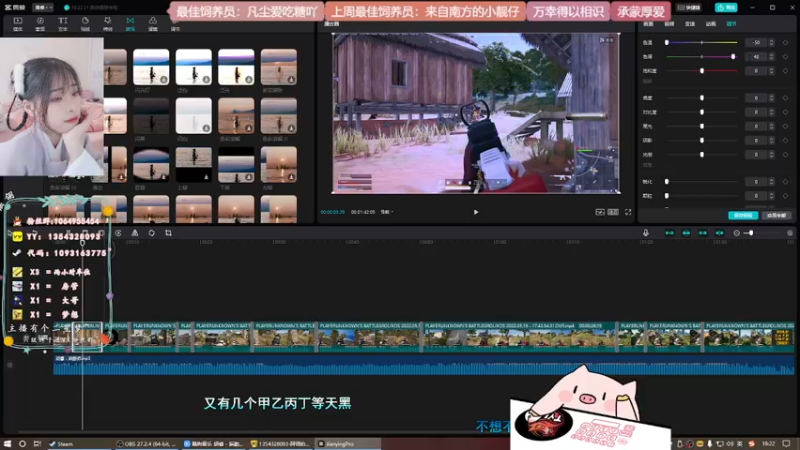Open the Effects (特效) tab
Image resolution: width=800 pixels, height=450 pixels.
[x=108, y=23]
